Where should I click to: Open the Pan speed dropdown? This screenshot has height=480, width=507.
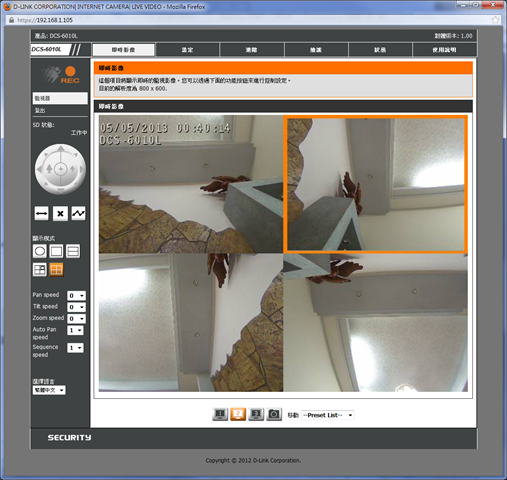pos(76,296)
